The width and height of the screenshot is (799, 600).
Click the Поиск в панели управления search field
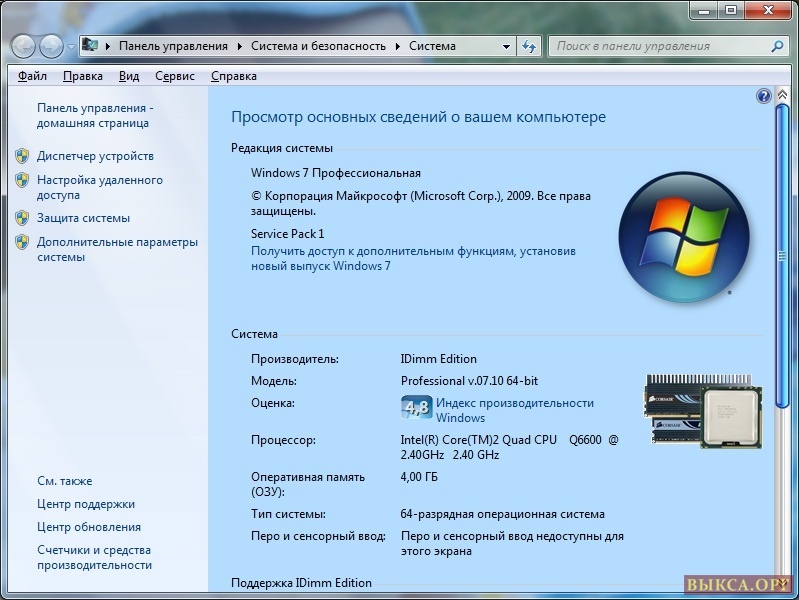[x=660, y=46]
